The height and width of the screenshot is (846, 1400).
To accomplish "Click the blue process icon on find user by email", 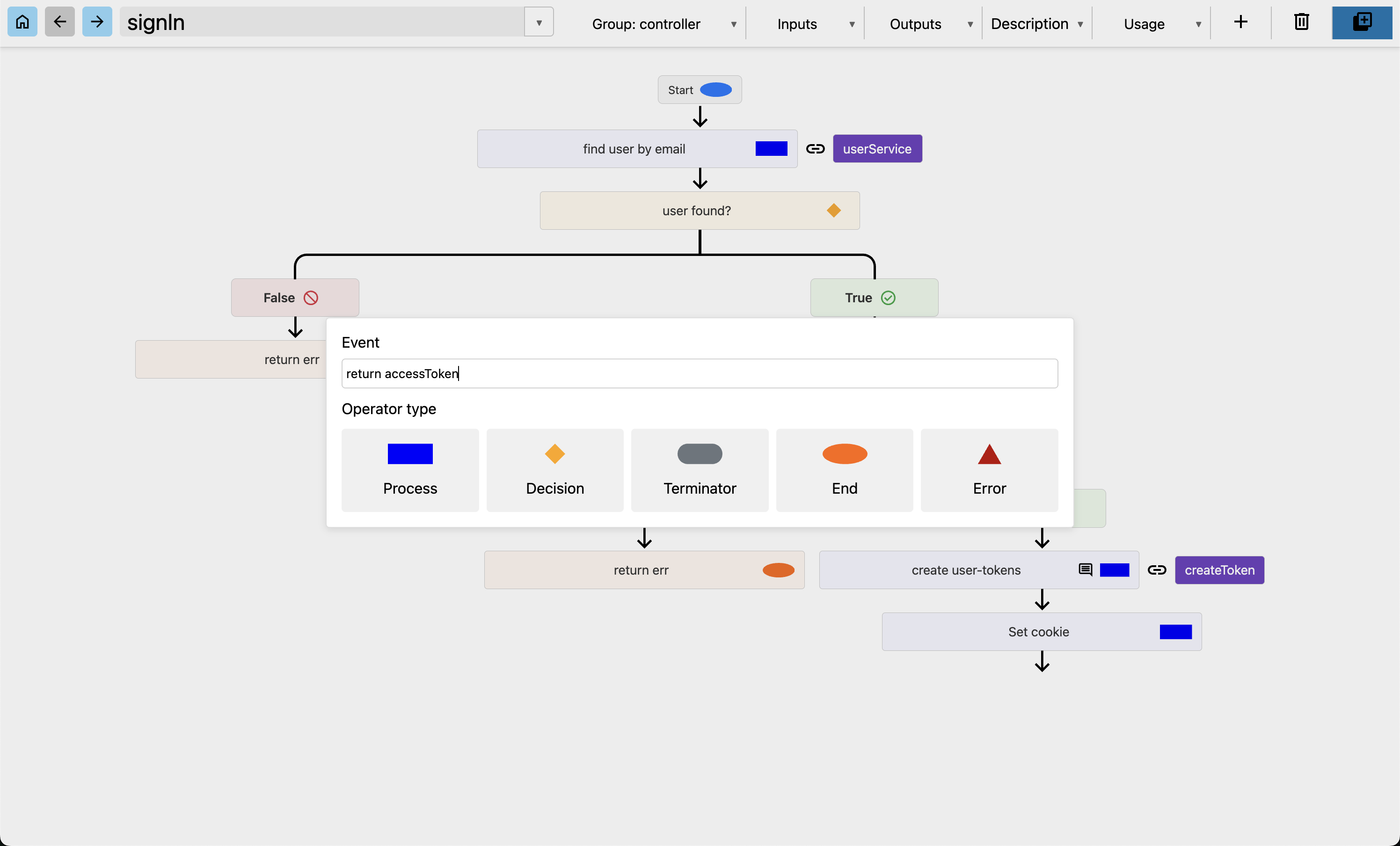I will pos(771,149).
